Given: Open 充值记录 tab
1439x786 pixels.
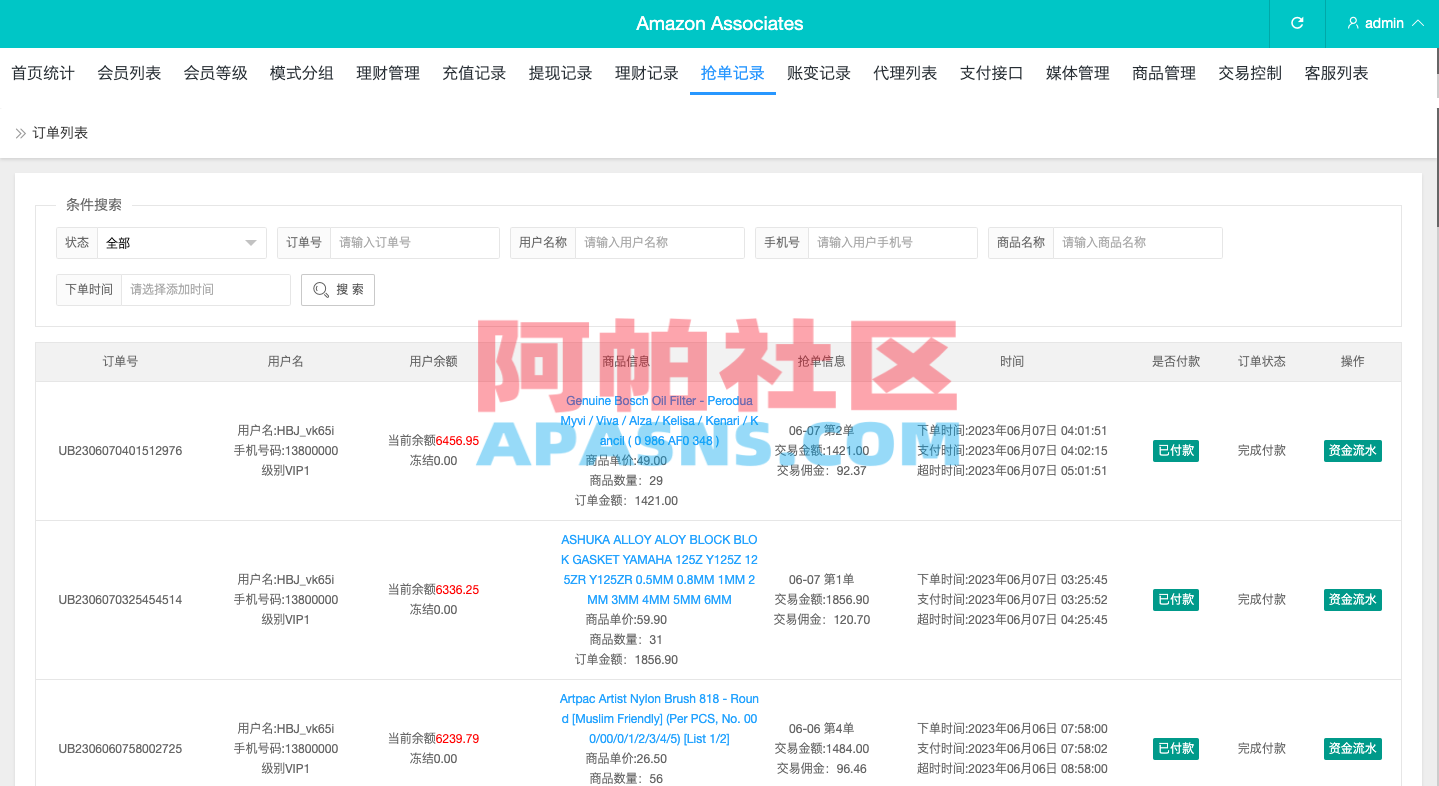Looking at the screenshot, I should [474, 73].
